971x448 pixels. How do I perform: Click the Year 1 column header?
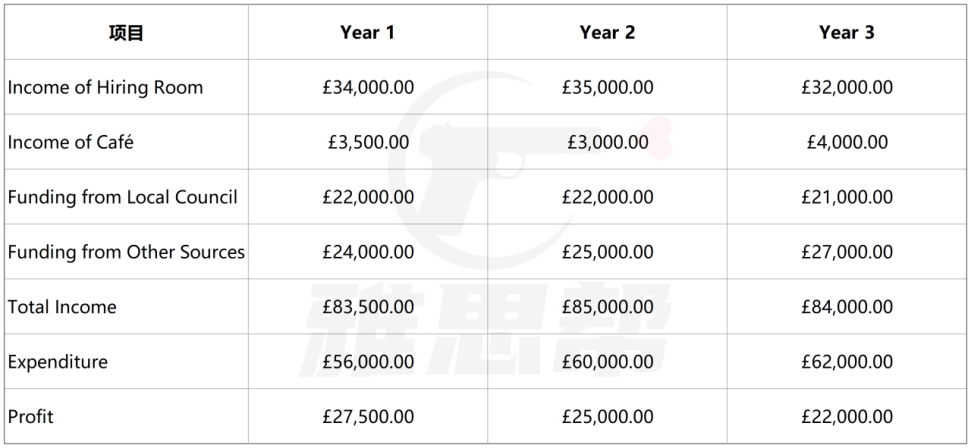(x=367, y=33)
